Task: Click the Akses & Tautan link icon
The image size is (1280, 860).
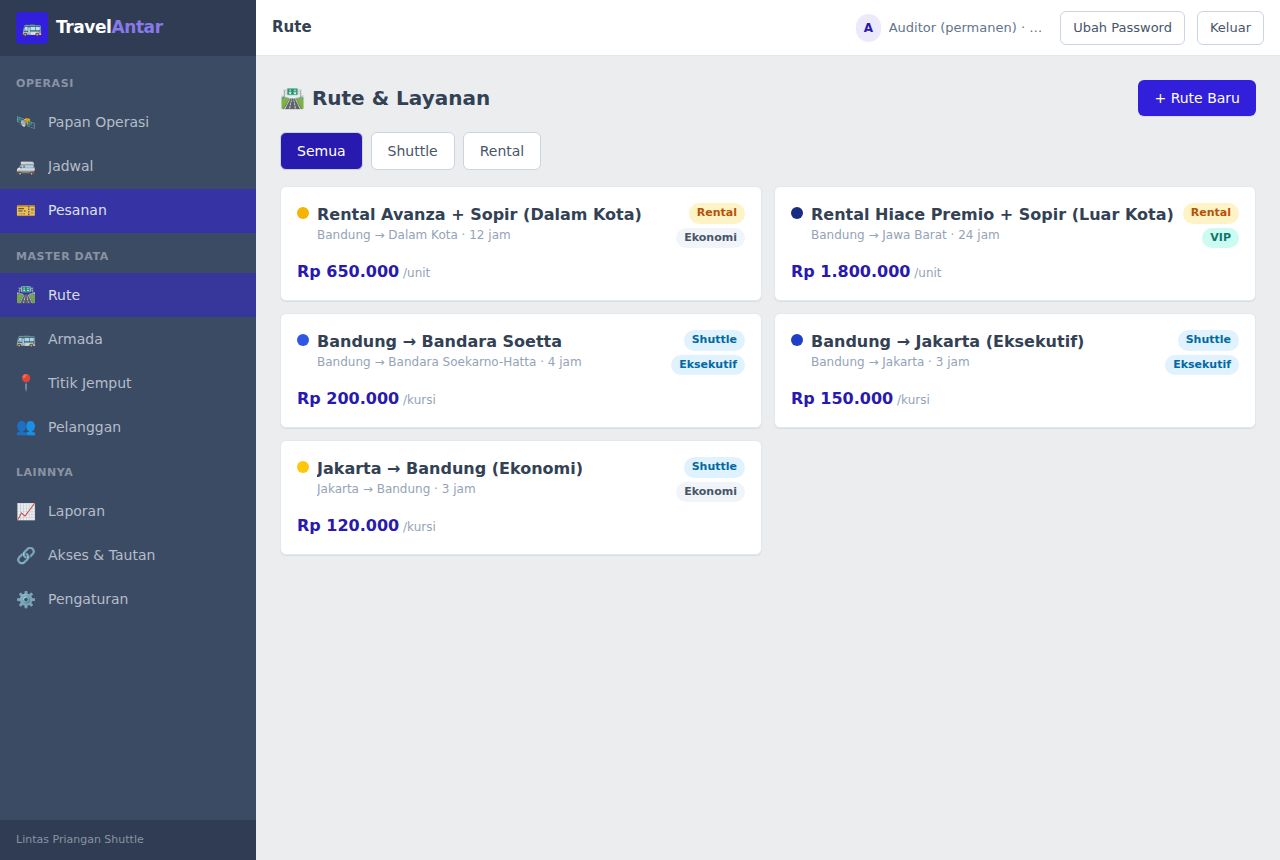Action: 26,555
